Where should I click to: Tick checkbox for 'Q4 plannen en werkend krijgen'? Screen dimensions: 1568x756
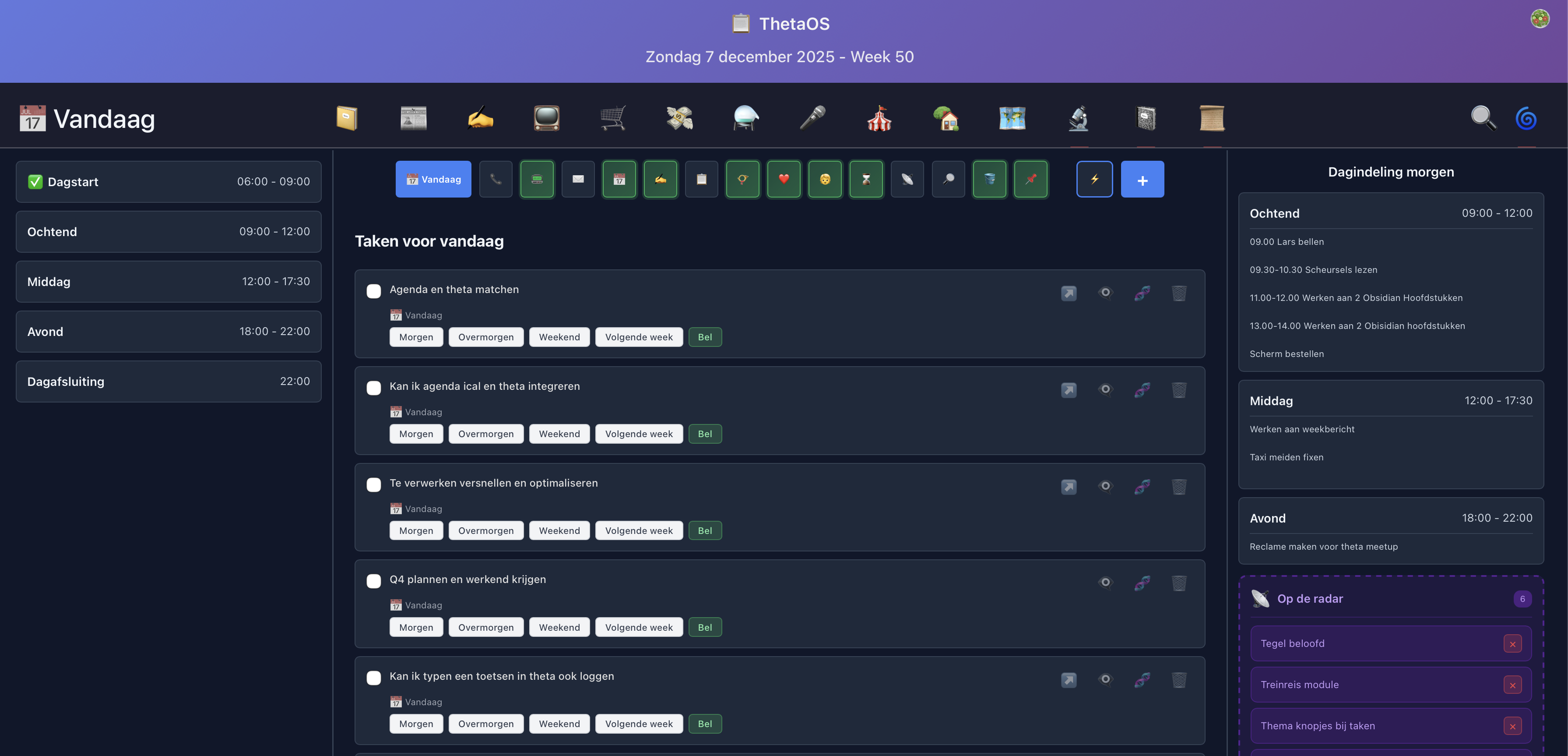tap(374, 581)
